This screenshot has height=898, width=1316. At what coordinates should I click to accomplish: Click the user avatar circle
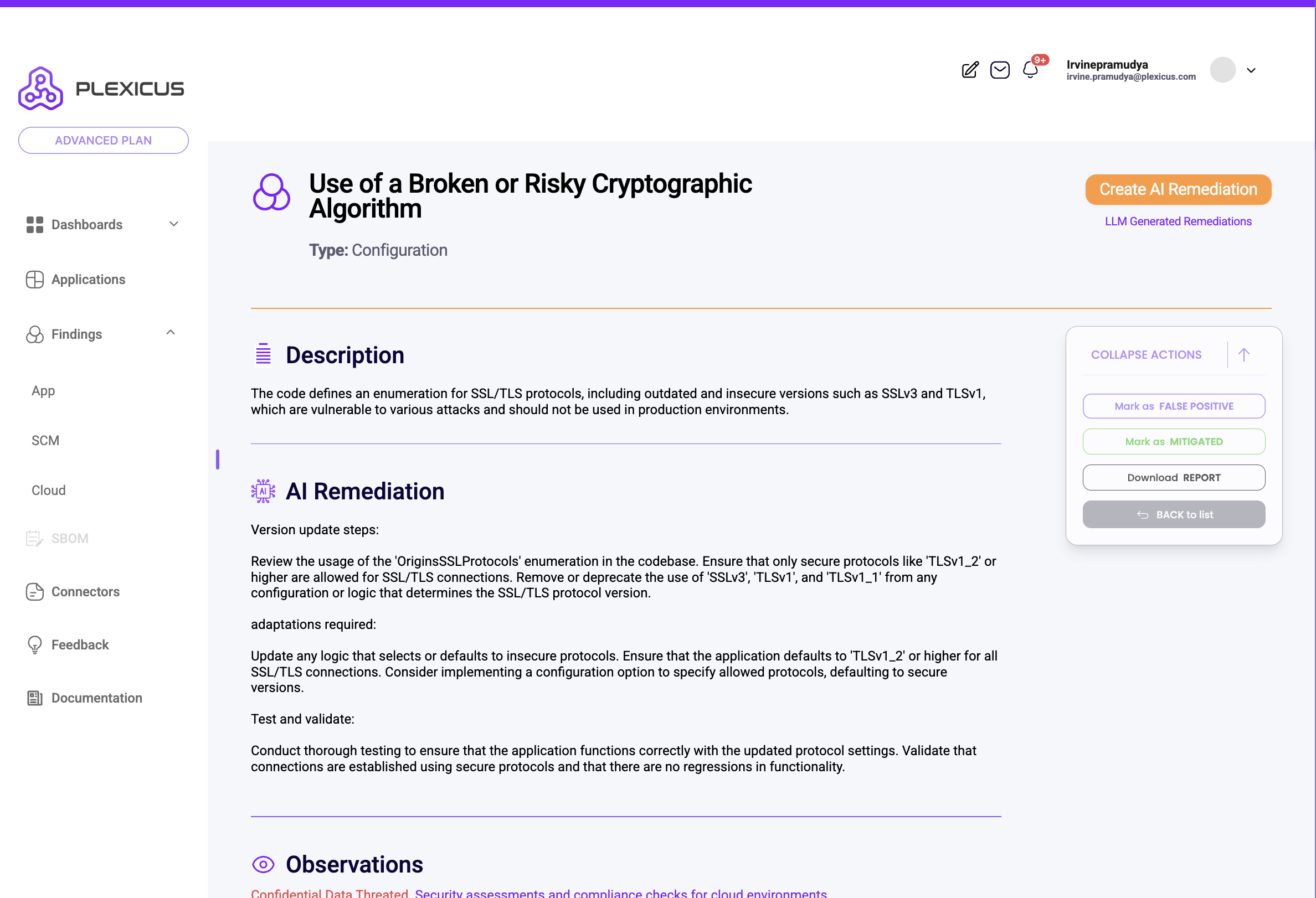tap(1222, 70)
